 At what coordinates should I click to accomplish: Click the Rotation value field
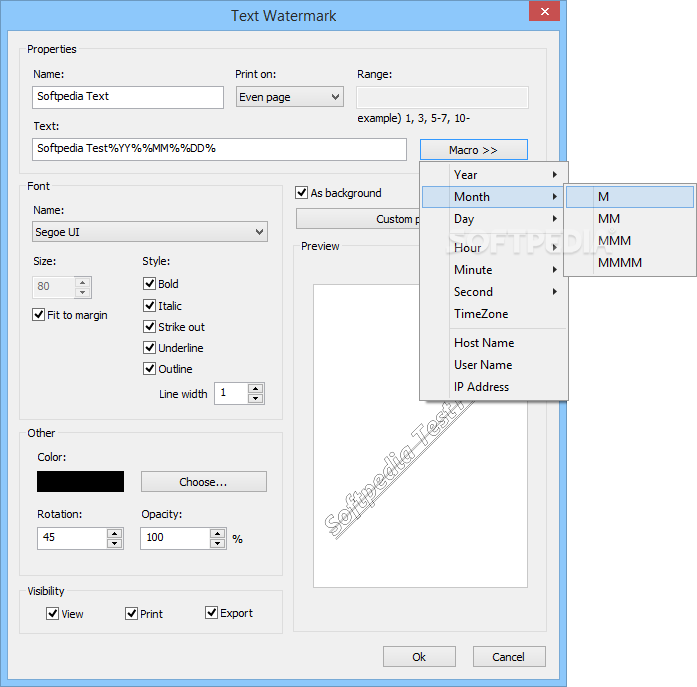[72, 539]
